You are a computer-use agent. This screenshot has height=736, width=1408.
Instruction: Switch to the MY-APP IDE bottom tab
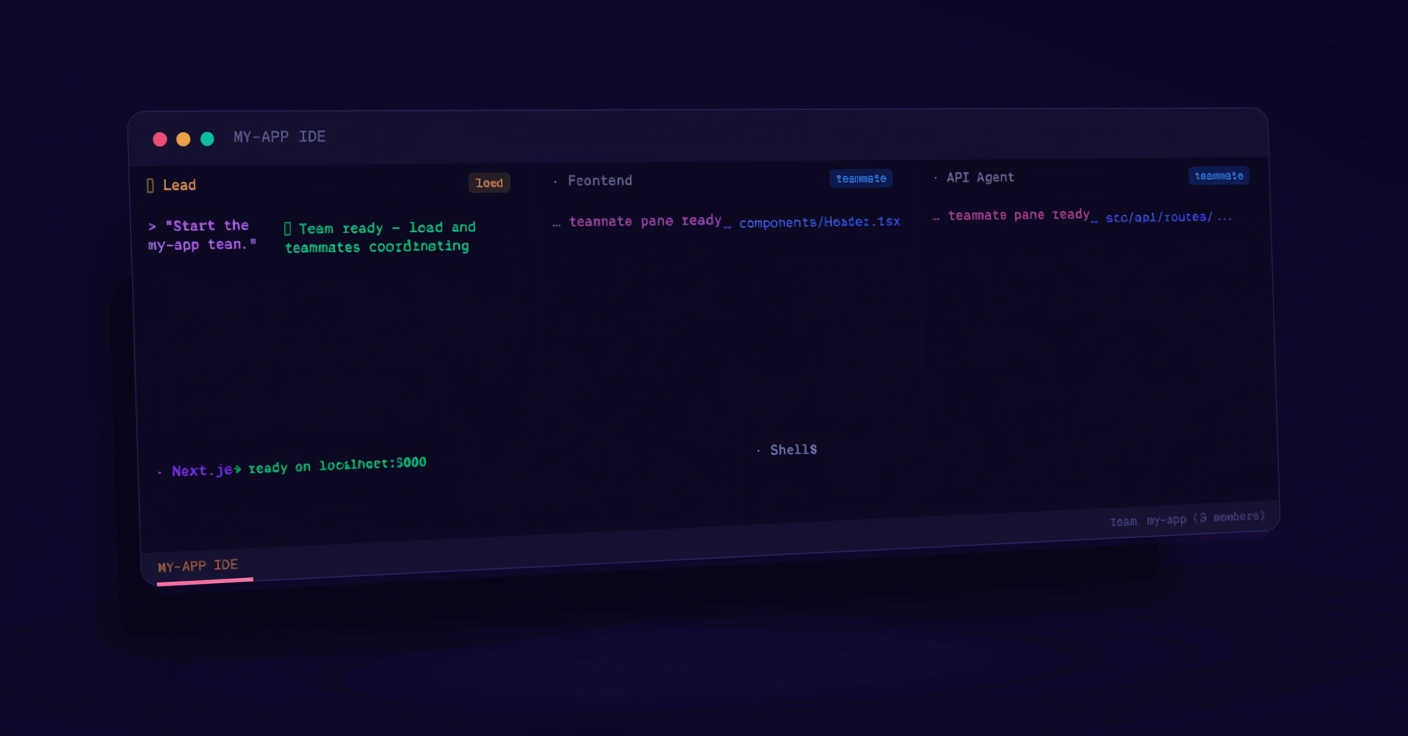pos(198,566)
